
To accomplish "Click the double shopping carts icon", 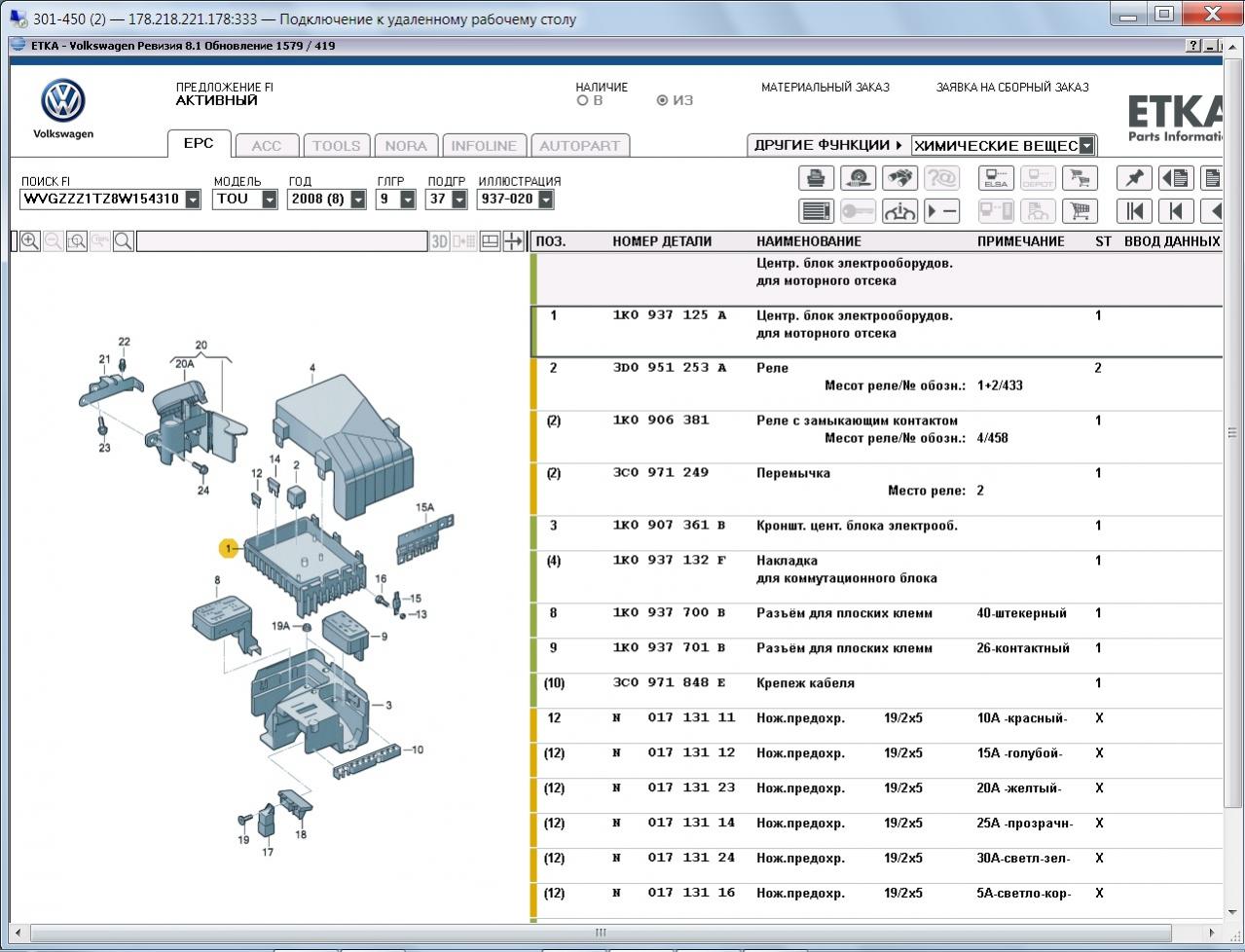I will pyautogui.click(x=1080, y=178).
